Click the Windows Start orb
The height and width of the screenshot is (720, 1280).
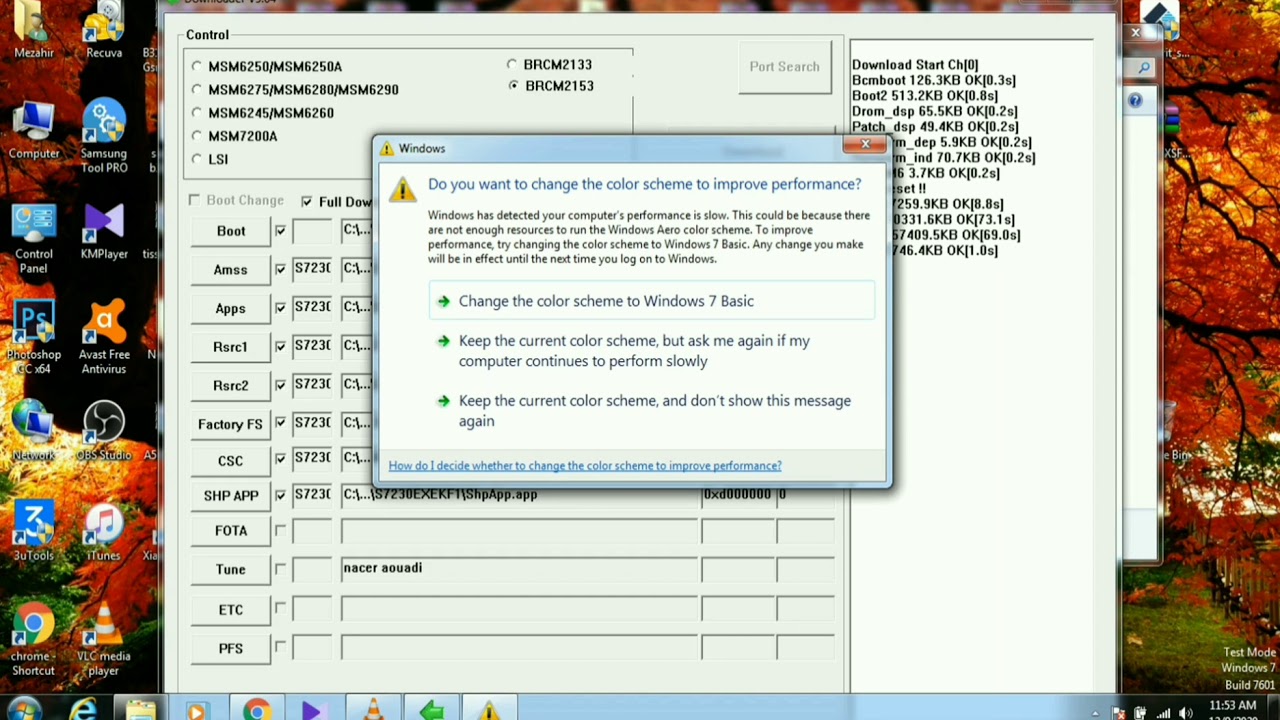[24, 710]
